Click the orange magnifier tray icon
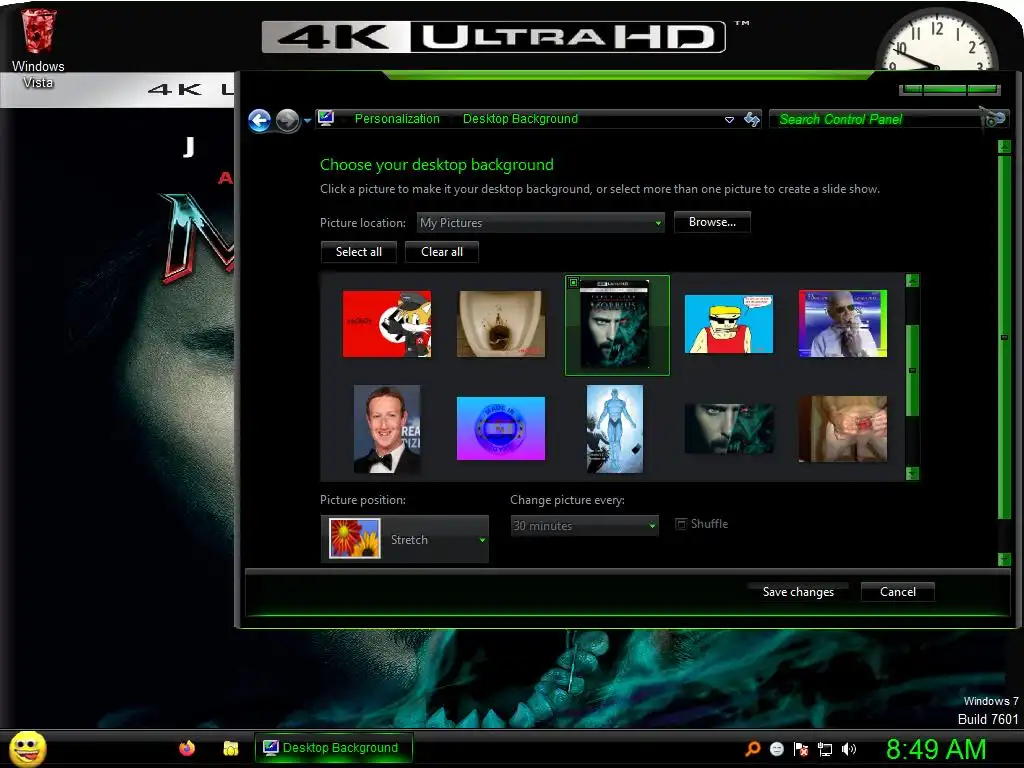 click(x=753, y=749)
